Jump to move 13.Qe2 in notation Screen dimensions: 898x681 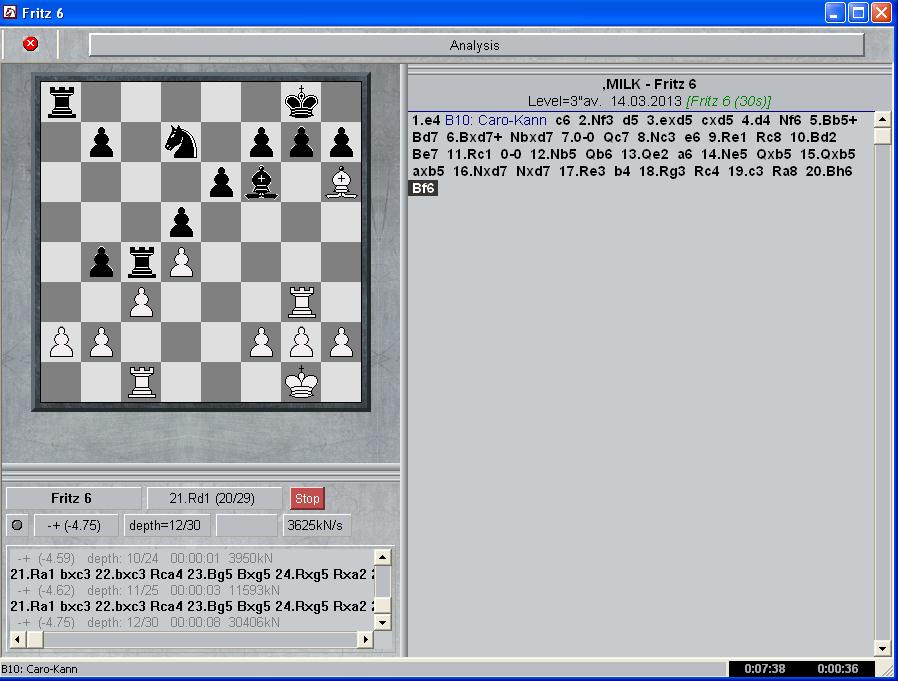[x=644, y=154]
